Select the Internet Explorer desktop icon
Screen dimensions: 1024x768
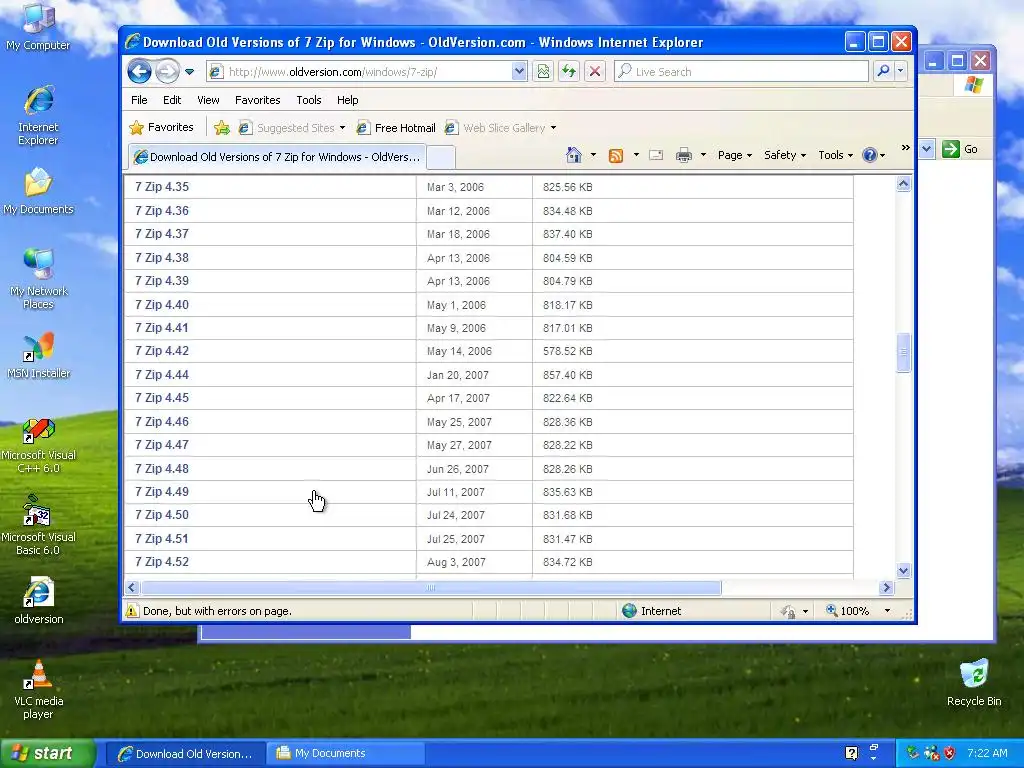[38, 116]
